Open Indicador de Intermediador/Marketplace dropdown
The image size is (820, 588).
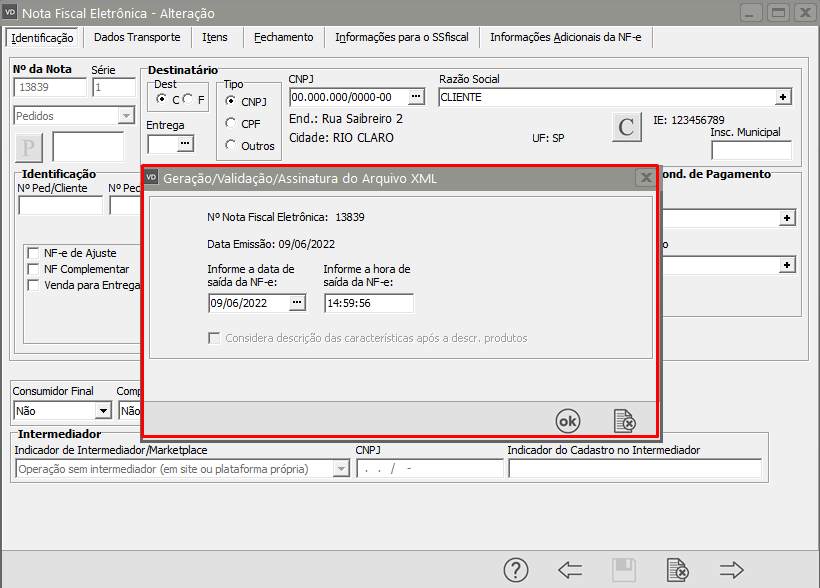(x=340, y=469)
